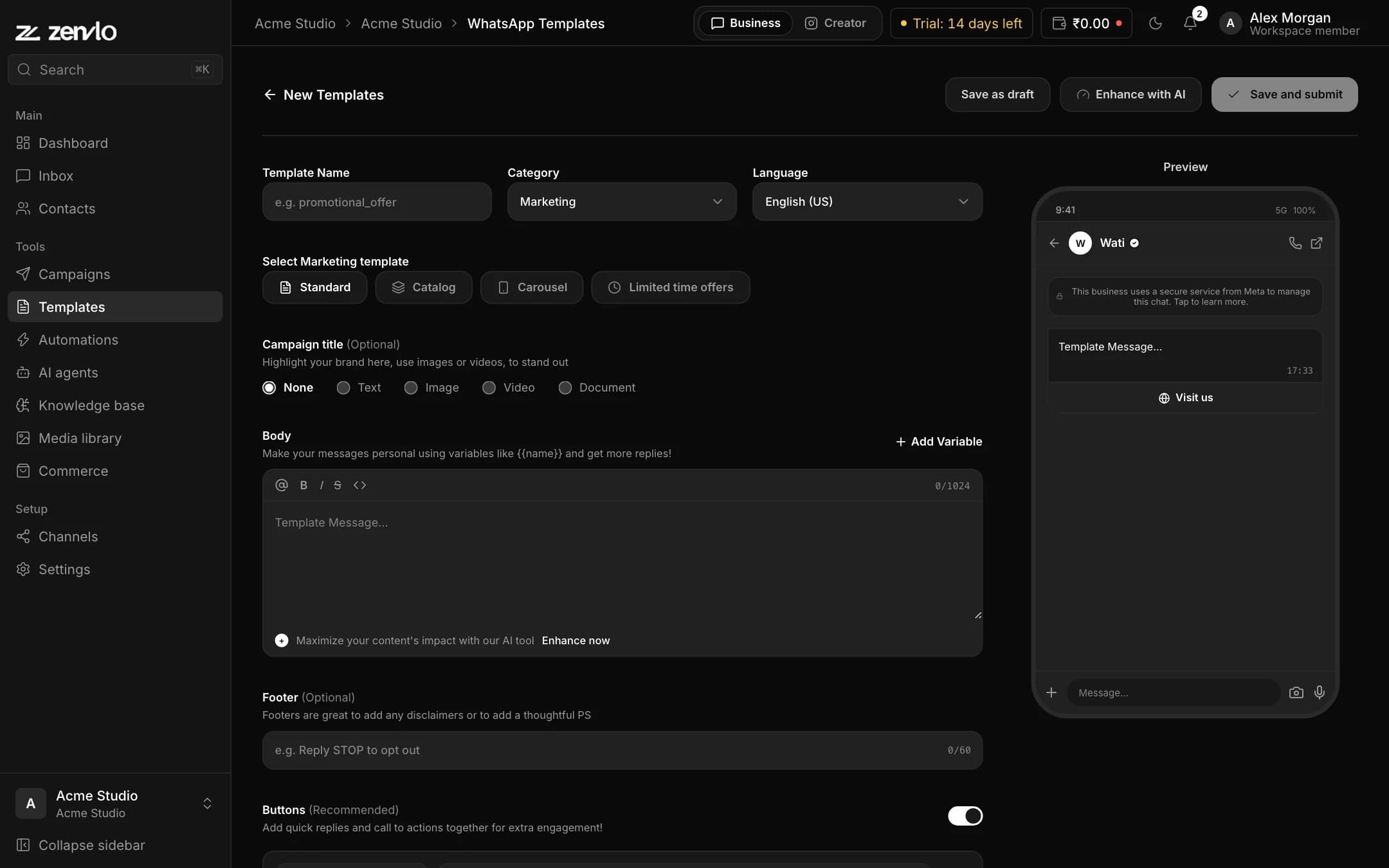Toggle dark mode moon icon
This screenshot has height=868, width=1389.
[1156, 23]
